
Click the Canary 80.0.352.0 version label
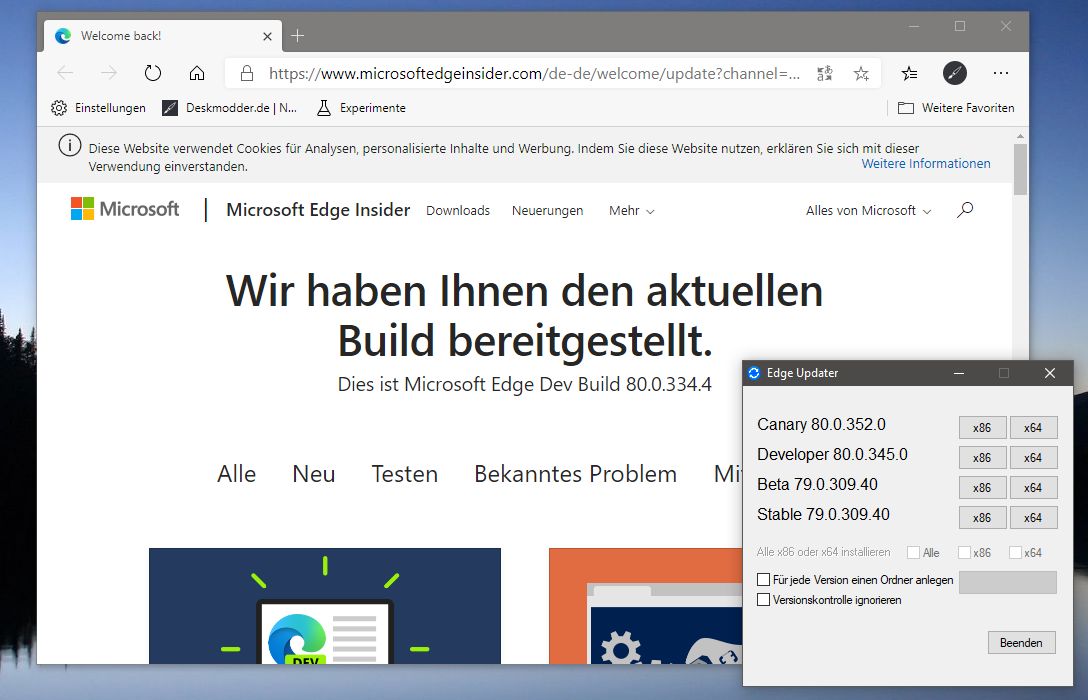[x=822, y=424]
